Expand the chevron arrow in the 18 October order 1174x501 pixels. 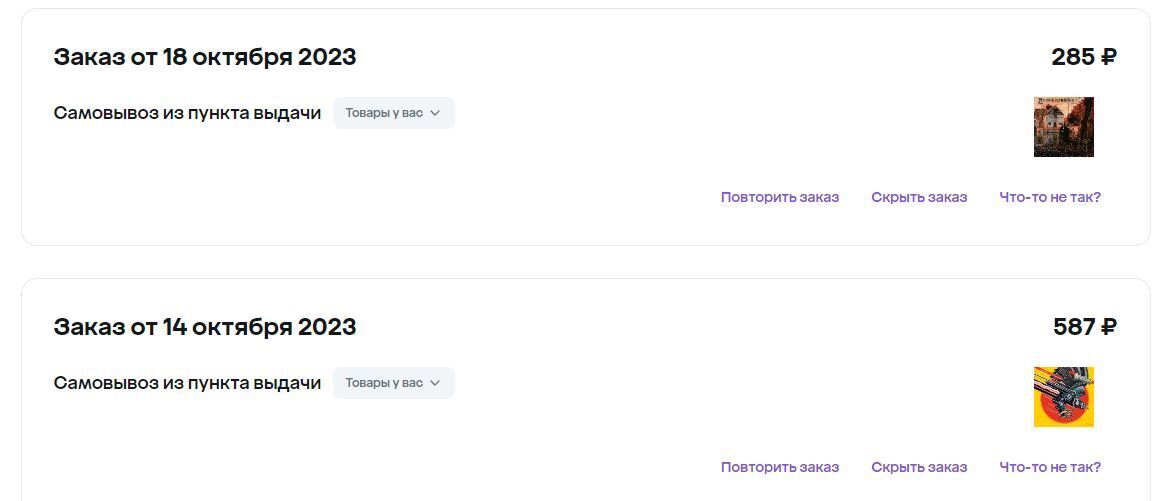pyautogui.click(x=435, y=113)
